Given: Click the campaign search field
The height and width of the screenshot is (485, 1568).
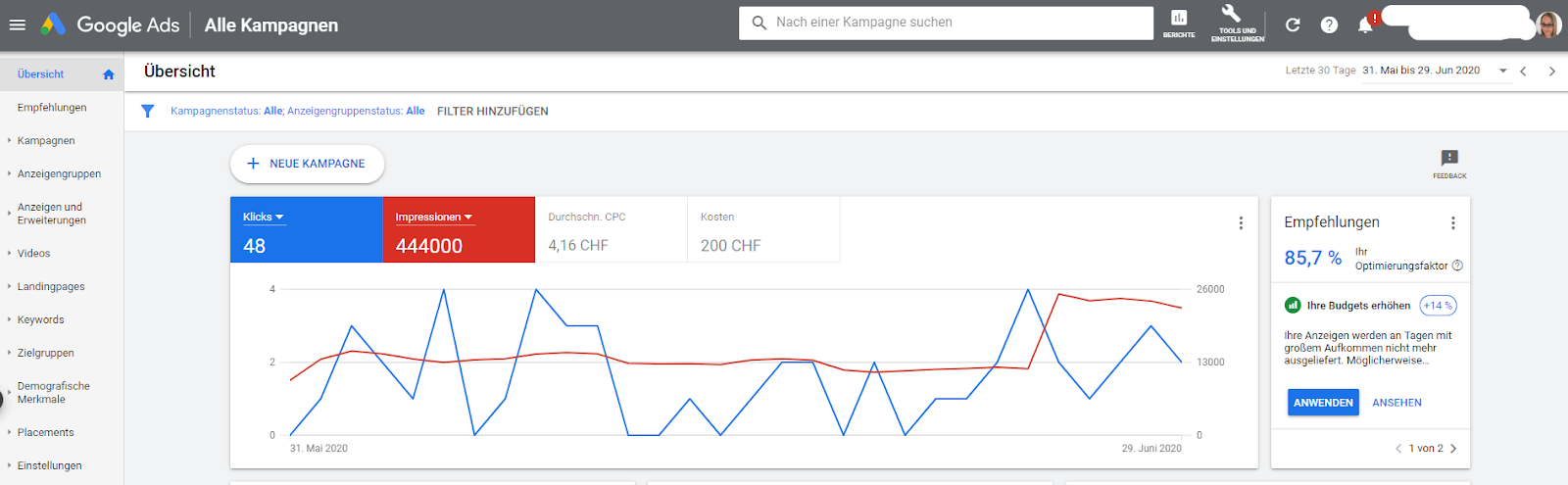Looking at the screenshot, I should tap(946, 23).
